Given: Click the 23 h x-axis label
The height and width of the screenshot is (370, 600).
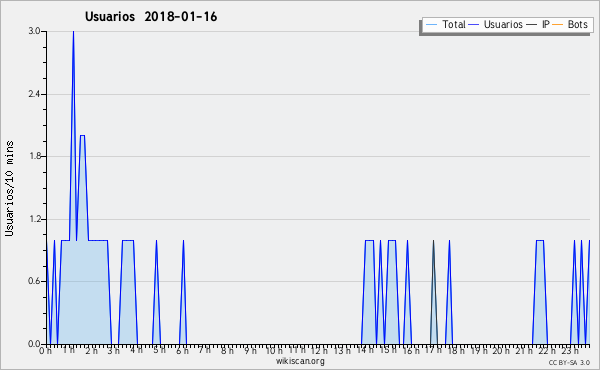Looking at the screenshot, I should click(x=569, y=350).
